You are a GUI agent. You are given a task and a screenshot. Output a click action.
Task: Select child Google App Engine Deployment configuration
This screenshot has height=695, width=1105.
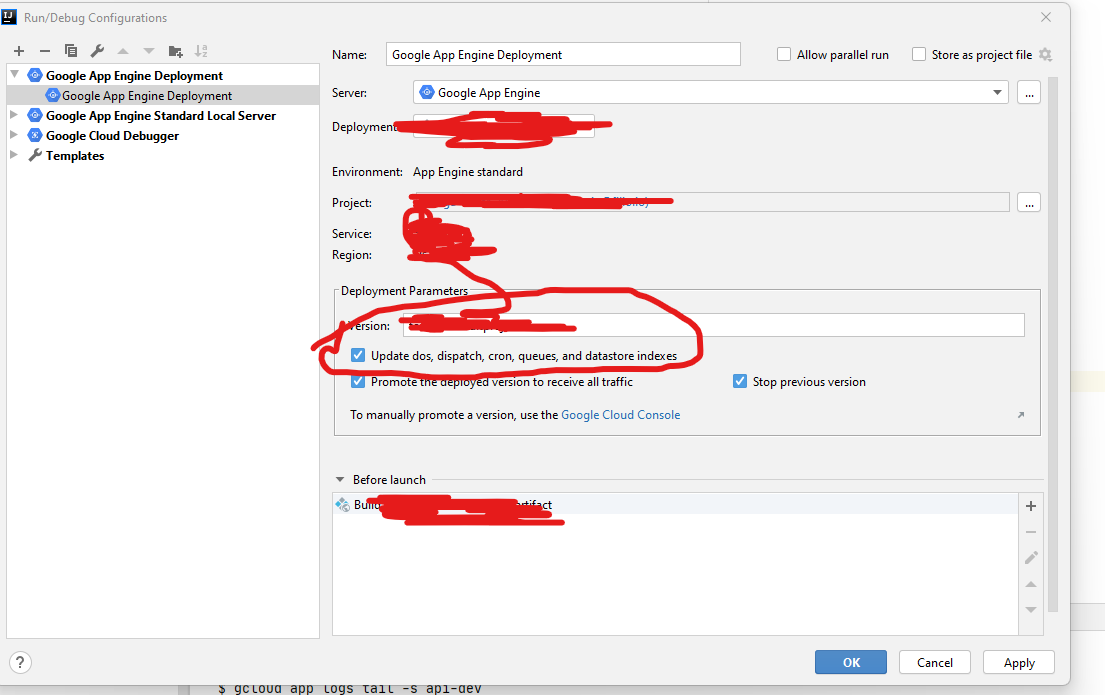point(163,95)
